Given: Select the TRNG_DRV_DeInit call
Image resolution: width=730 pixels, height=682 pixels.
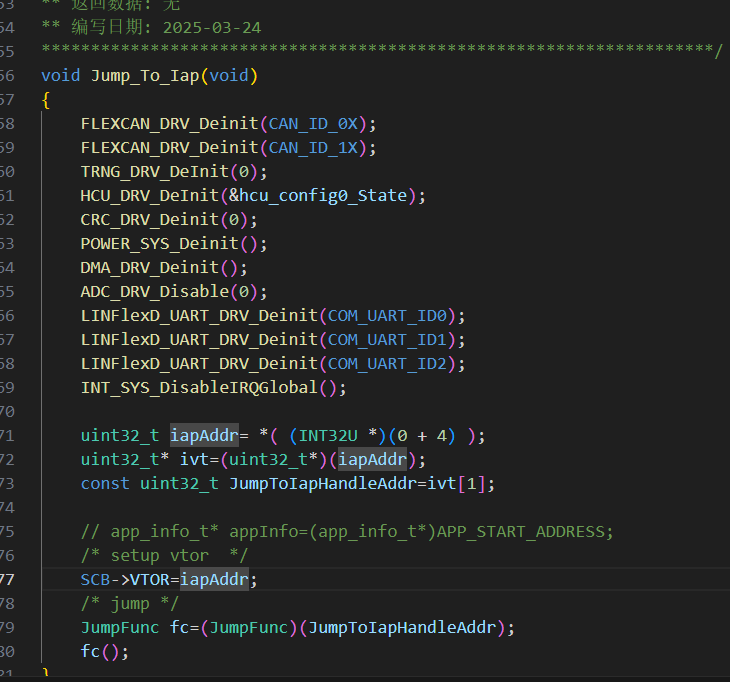Looking at the screenshot, I should tap(155, 171).
